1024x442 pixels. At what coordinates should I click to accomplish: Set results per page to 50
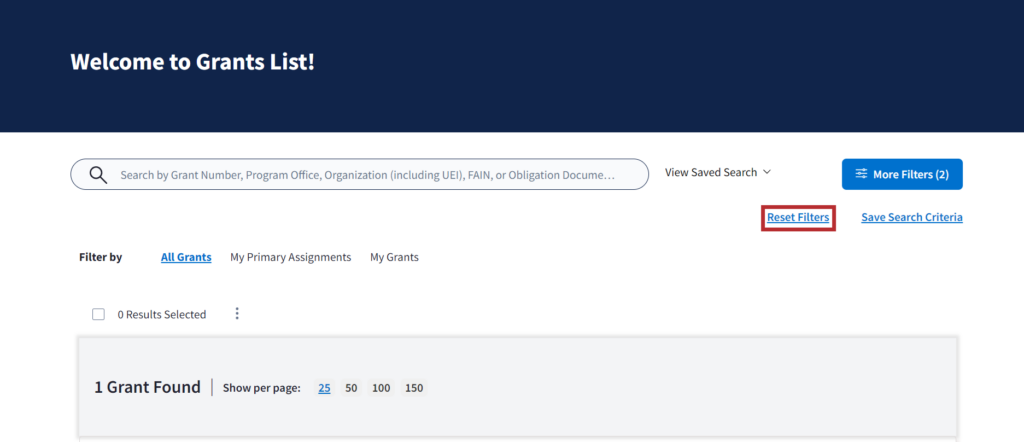(x=351, y=388)
